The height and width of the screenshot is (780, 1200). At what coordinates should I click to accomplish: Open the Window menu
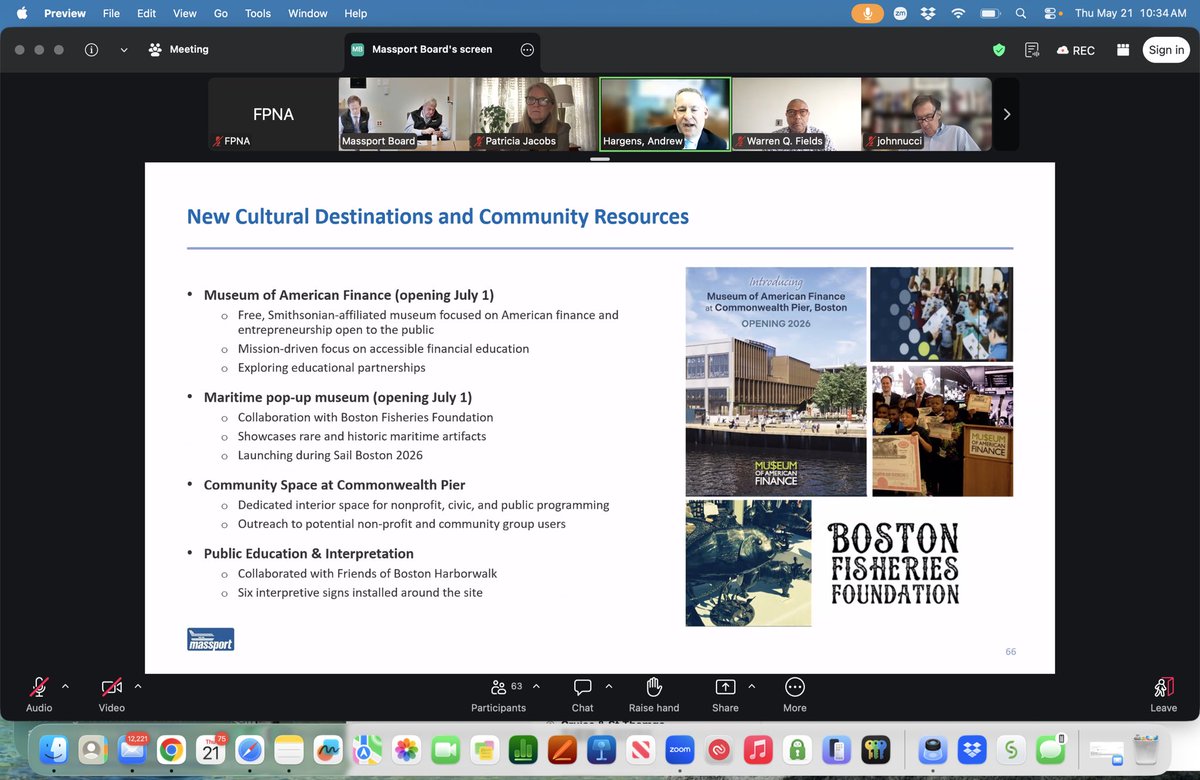click(308, 14)
